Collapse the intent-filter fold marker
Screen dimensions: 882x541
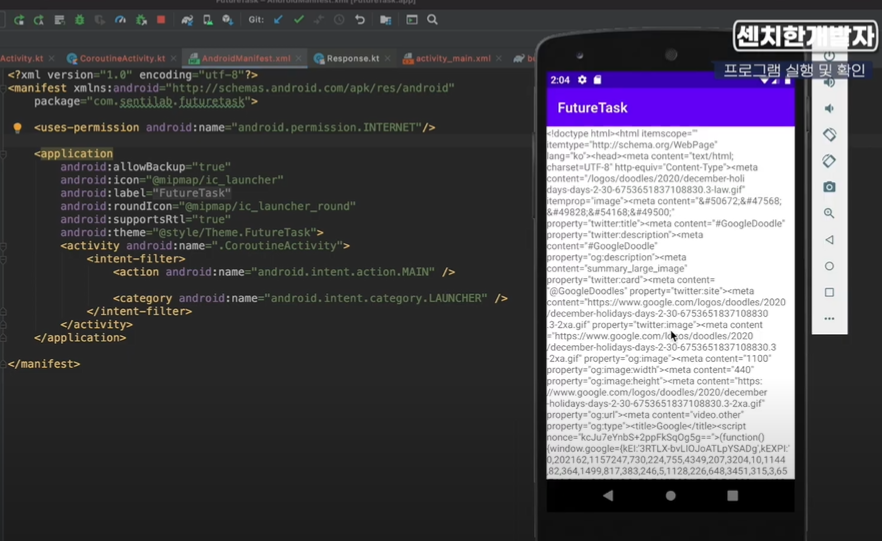(x=3, y=259)
